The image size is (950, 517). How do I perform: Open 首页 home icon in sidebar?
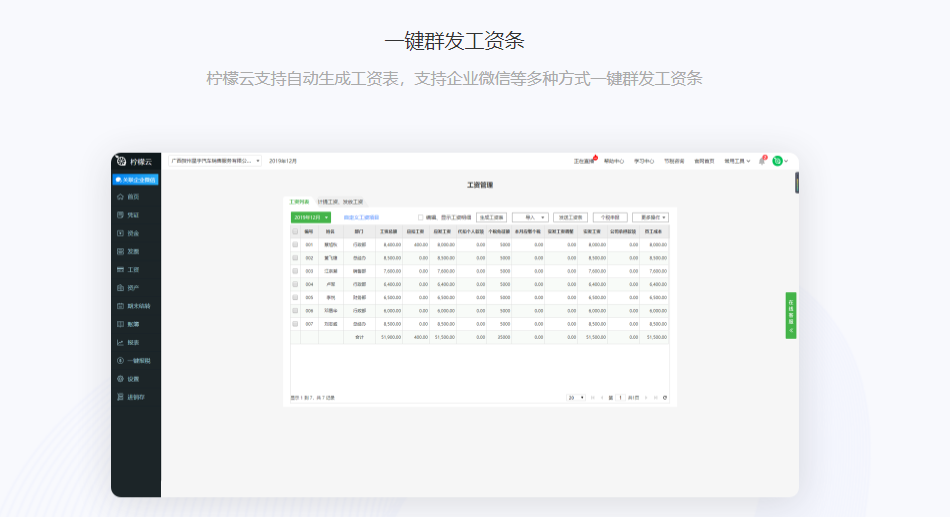click(121, 197)
